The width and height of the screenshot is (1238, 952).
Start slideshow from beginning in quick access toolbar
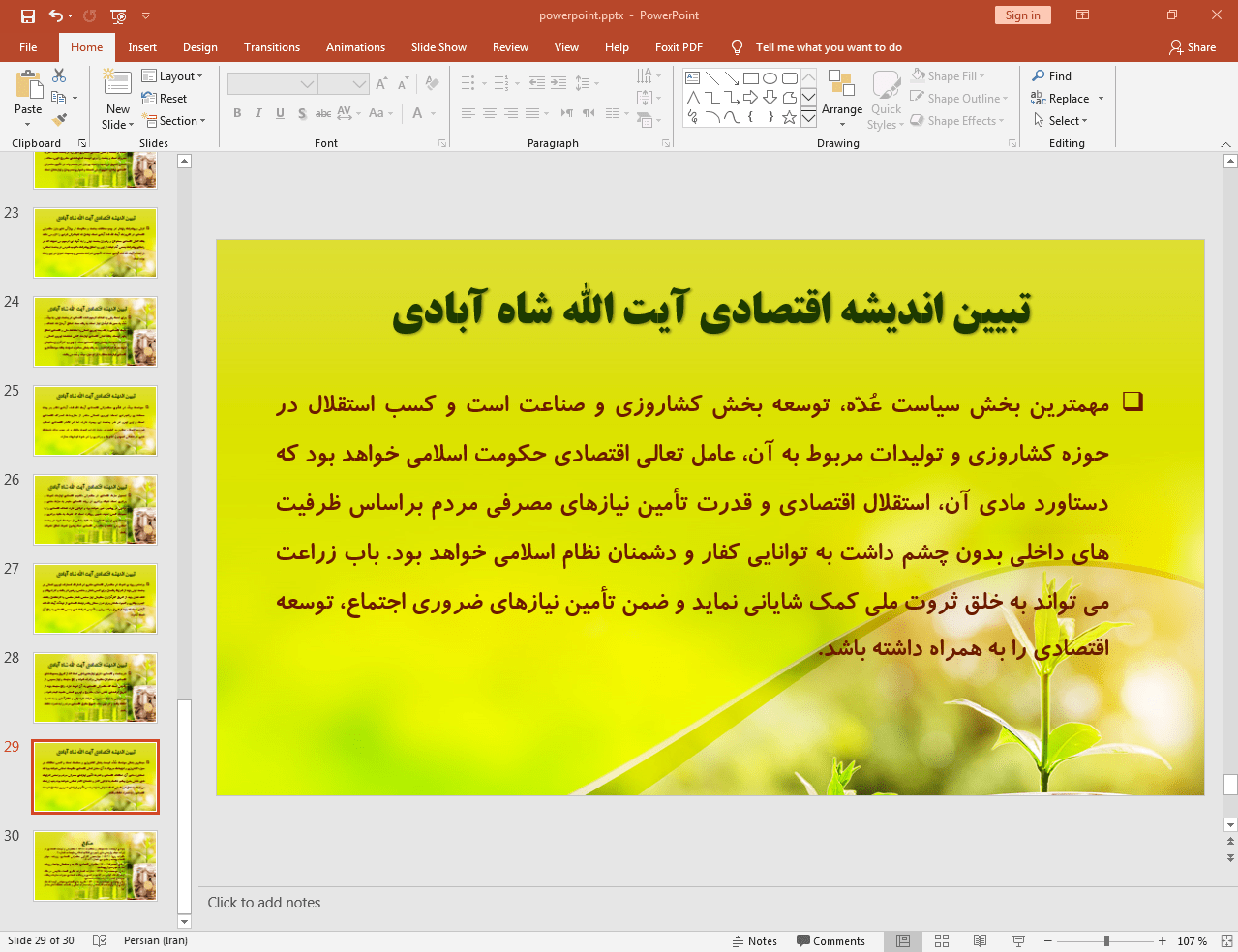click(x=118, y=15)
